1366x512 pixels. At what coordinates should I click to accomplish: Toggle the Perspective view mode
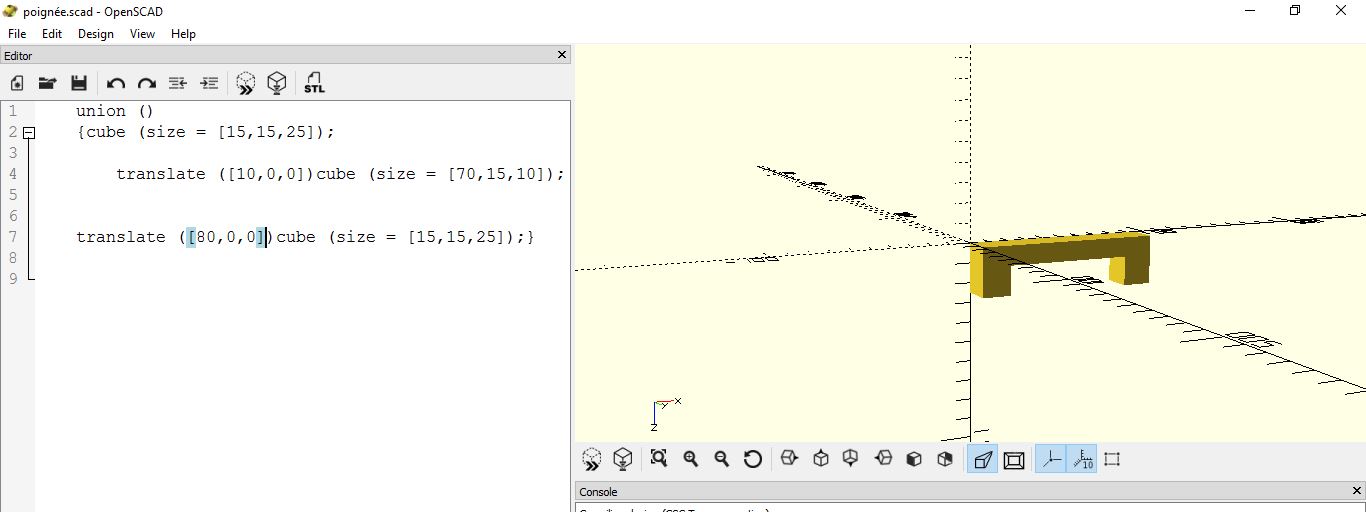click(x=982, y=459)
